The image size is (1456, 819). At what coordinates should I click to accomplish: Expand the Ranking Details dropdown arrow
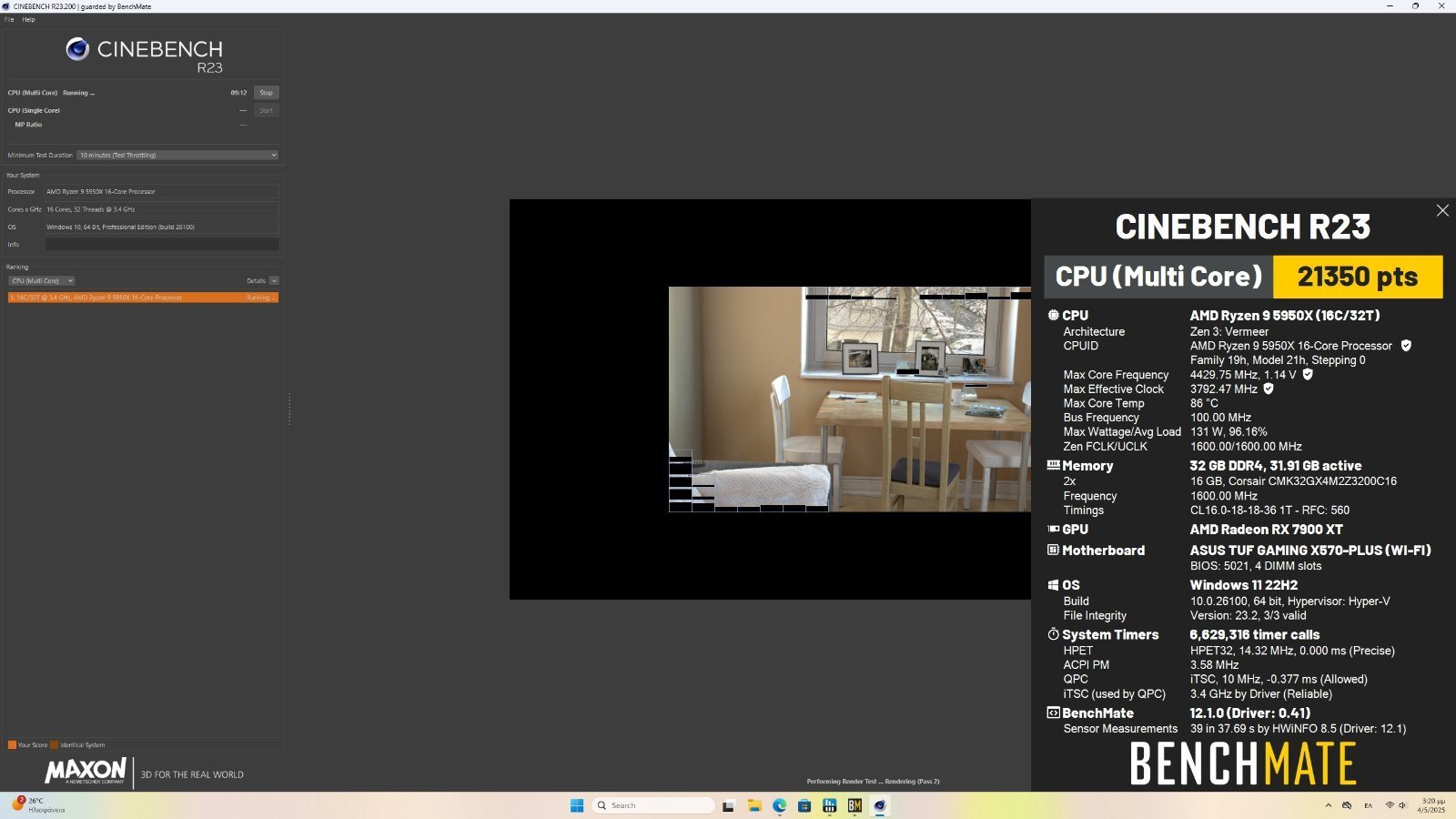click(274, 280)
